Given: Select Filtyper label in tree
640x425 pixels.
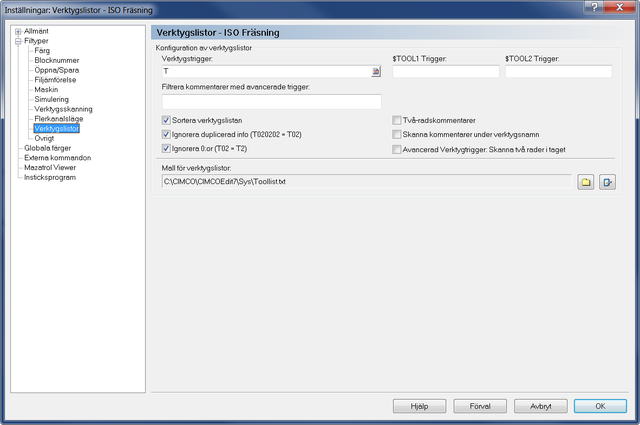Looking at the screenshot, I should [36, 41].
